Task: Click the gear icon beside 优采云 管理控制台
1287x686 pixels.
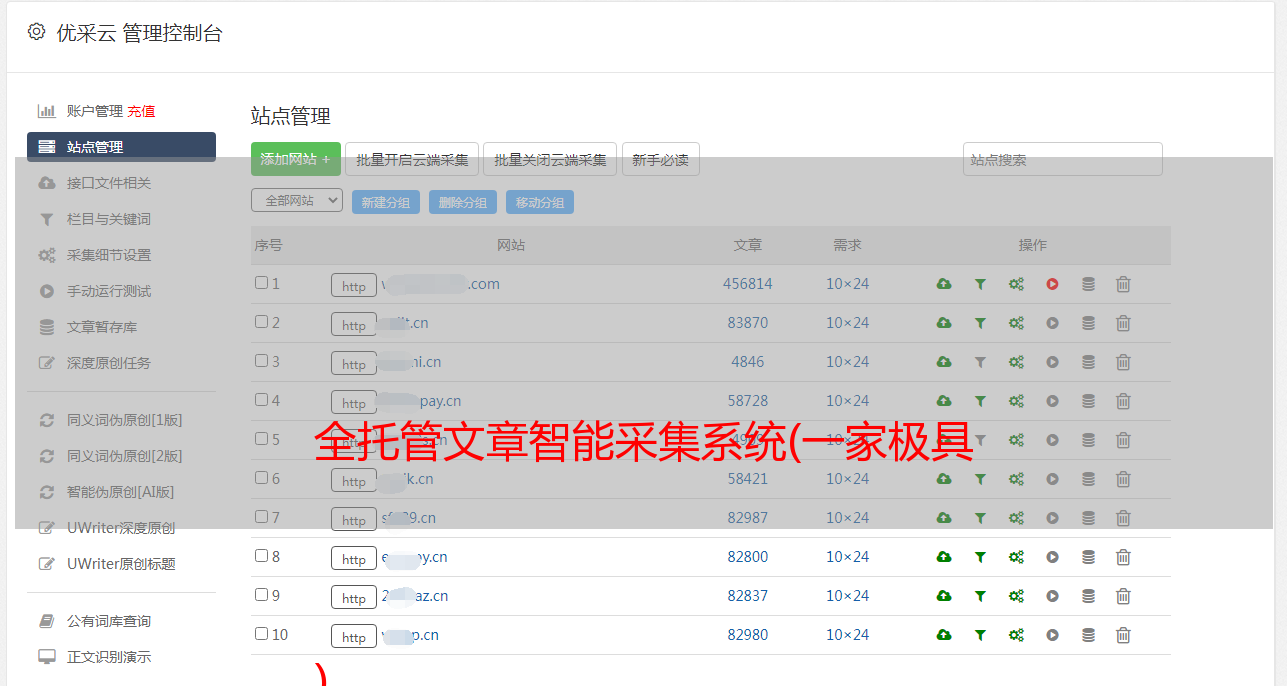Action: 37,32
